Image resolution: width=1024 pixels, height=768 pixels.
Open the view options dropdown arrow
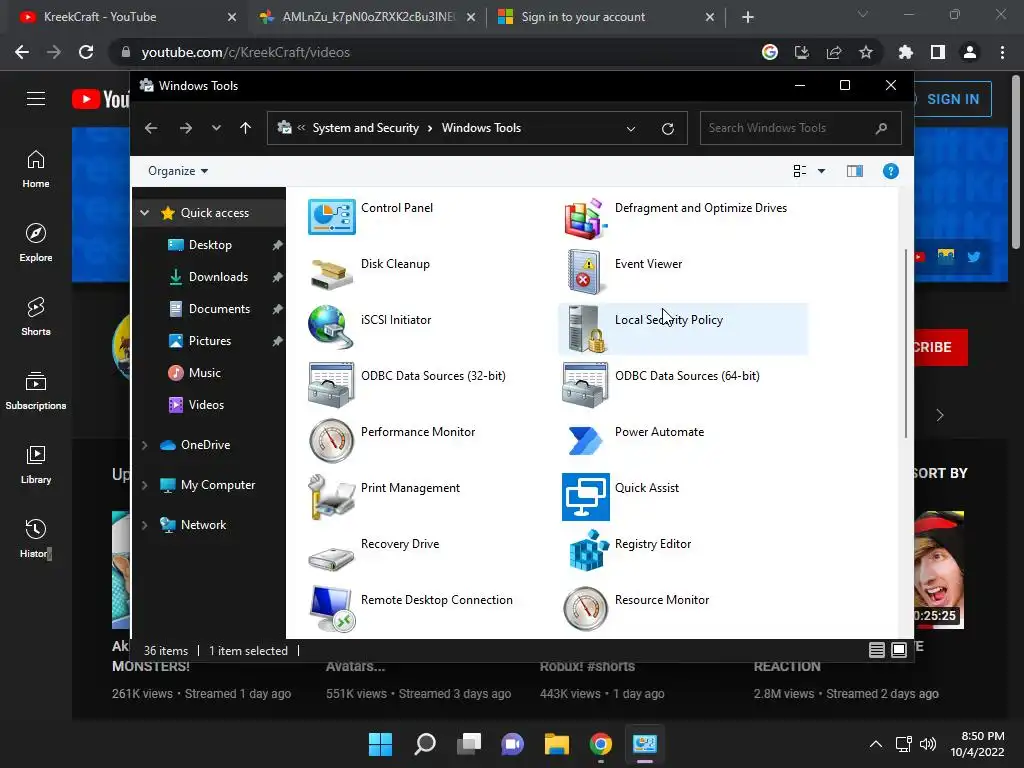(822, 171)
